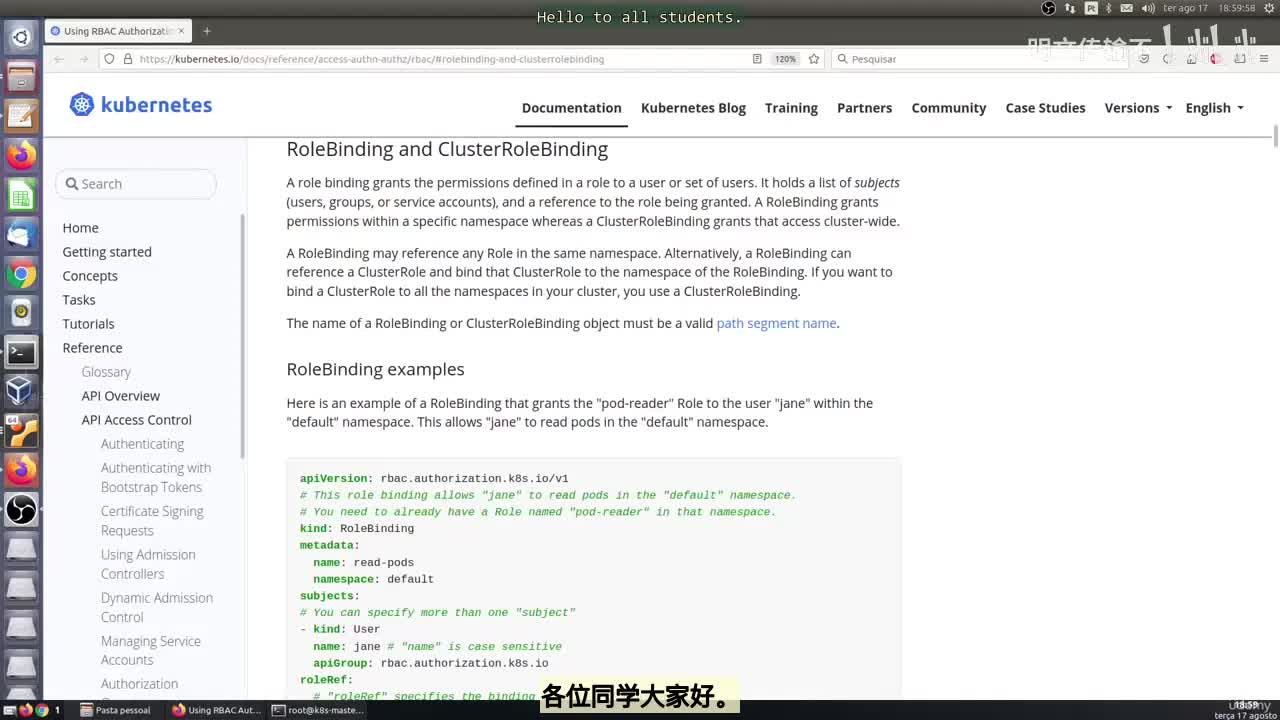
Task: Open Home in the sidebar
Action: 80,228
